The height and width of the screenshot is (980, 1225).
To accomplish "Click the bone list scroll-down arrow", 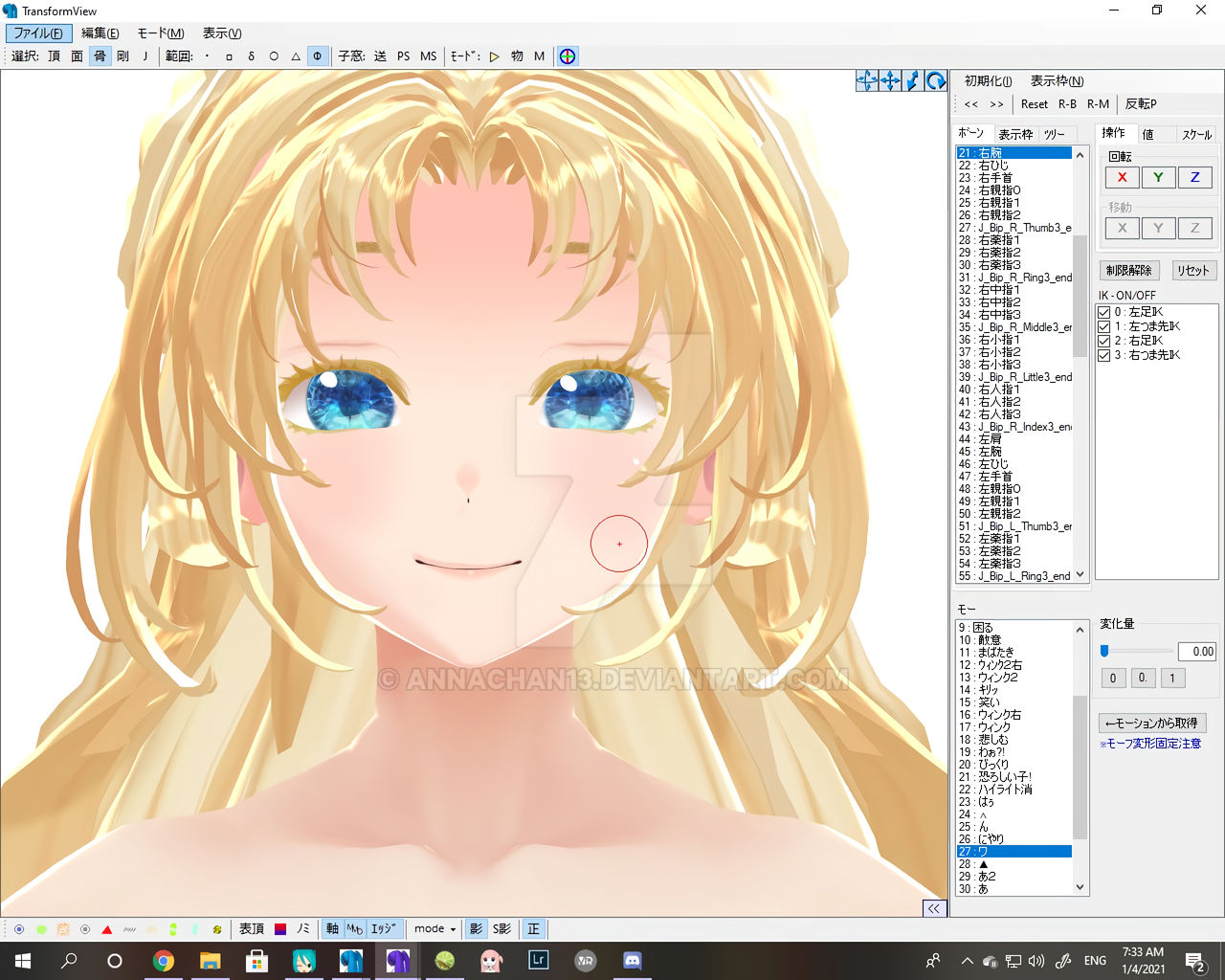I will click(1080, 575).
